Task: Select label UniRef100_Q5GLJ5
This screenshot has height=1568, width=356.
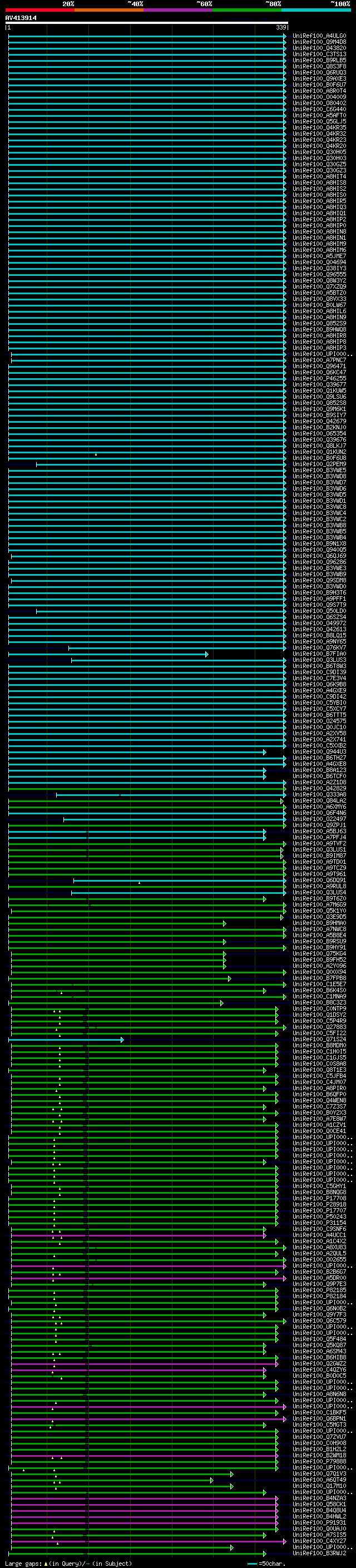Action: (x=319, y=122)
